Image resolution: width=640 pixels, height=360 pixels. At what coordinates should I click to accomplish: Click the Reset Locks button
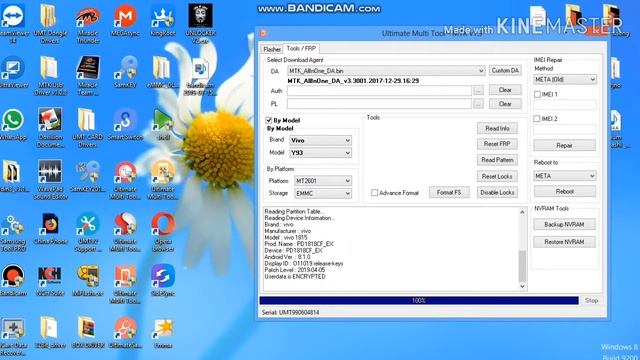click(497, 176)
